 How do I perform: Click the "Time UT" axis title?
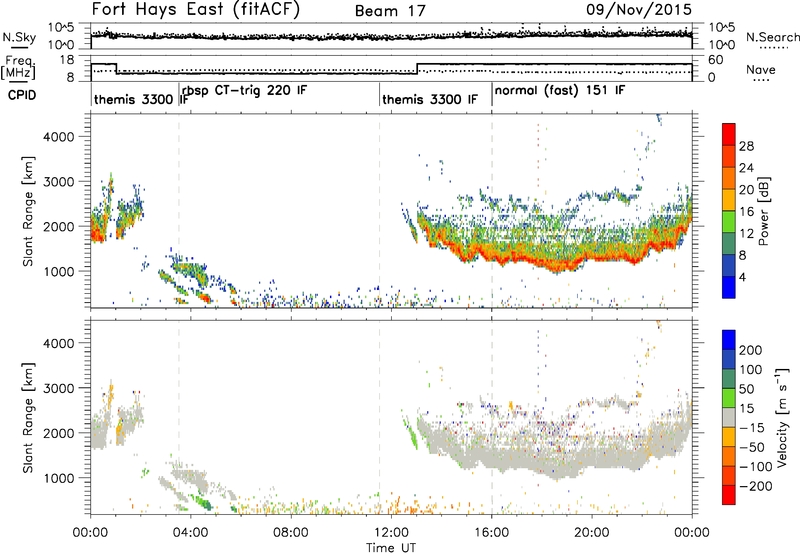point(391,548)
